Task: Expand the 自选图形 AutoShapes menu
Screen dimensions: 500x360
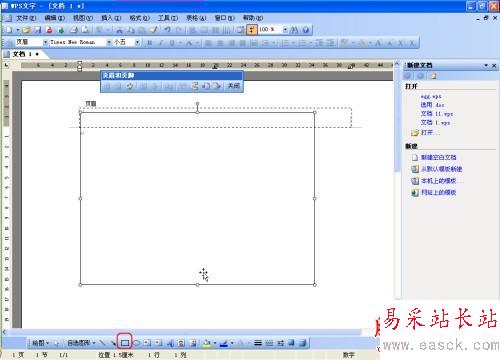Action: point(82,343)
